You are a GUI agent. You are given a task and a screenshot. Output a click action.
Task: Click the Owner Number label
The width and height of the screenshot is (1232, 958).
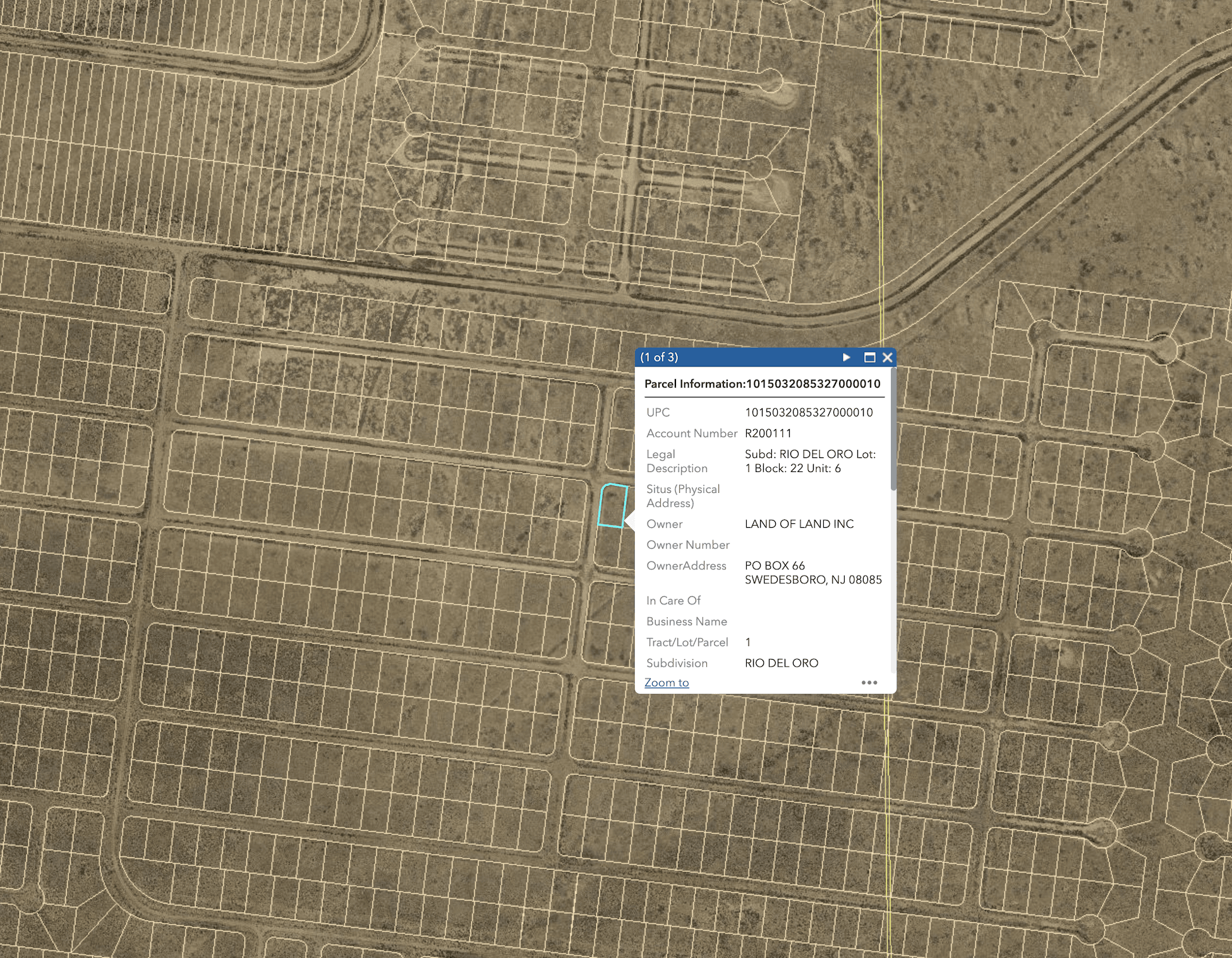click(x=688, y=545)
